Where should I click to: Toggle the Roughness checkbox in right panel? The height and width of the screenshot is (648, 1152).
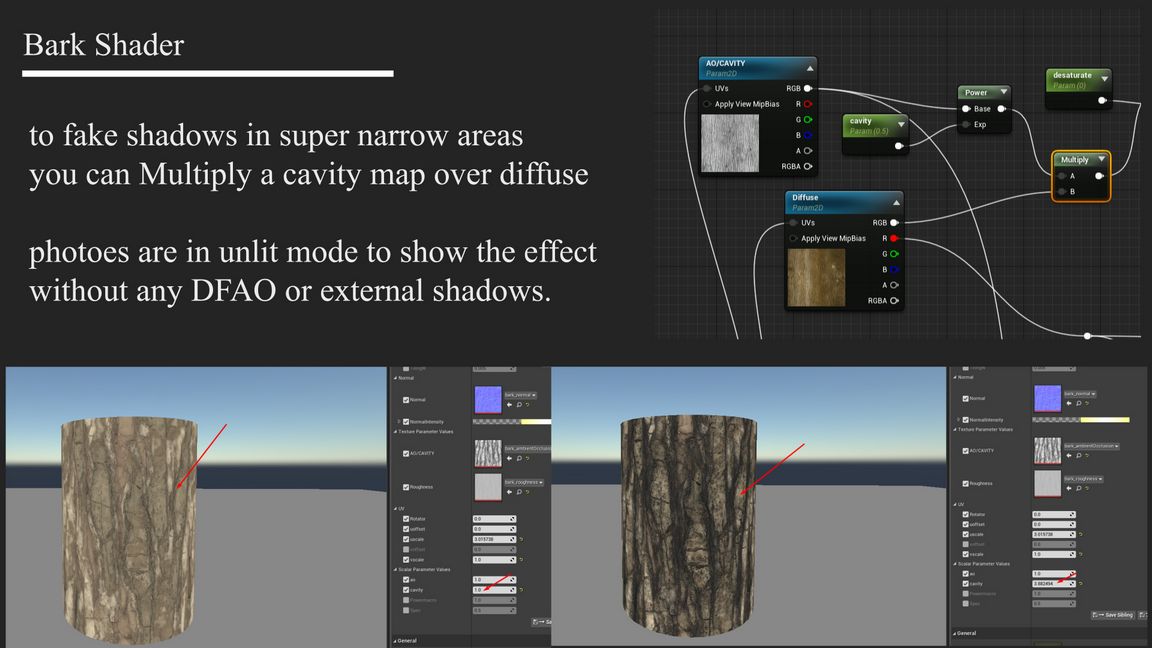966,485
